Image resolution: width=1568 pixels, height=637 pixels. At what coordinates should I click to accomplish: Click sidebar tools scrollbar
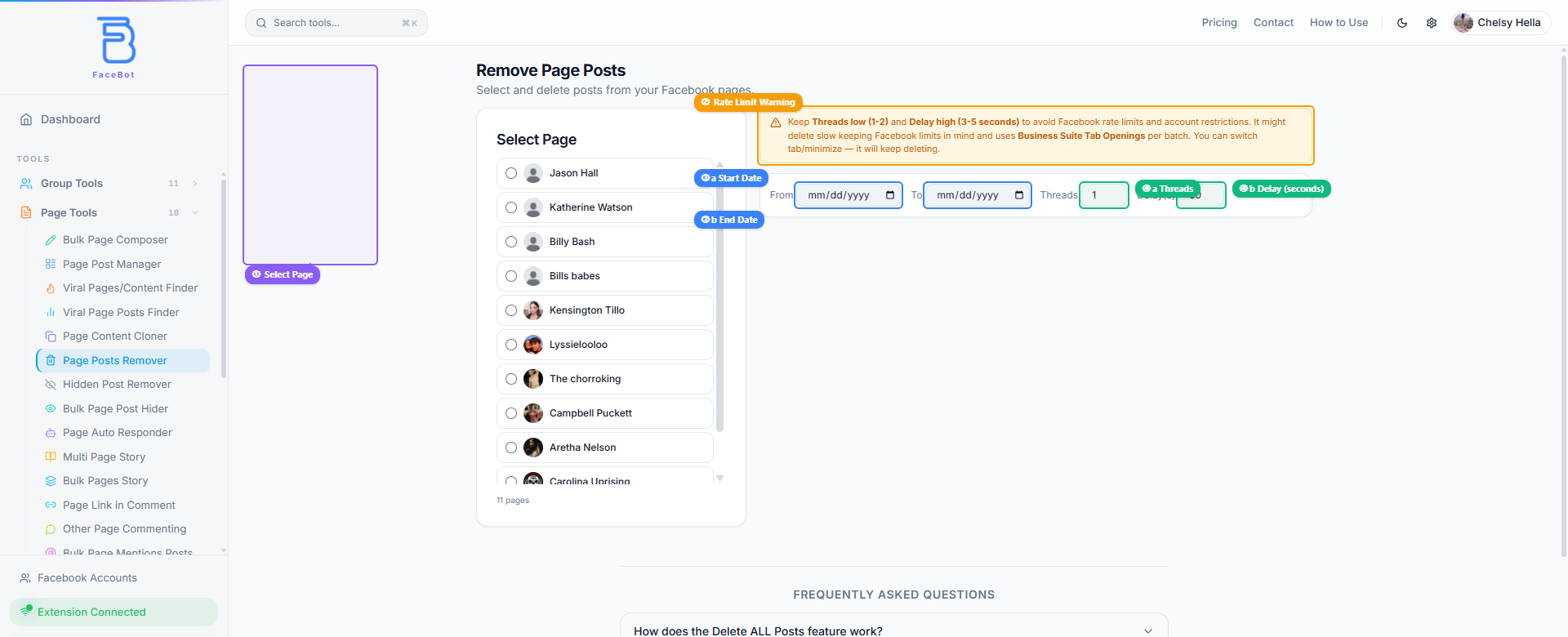pos(224,278)
